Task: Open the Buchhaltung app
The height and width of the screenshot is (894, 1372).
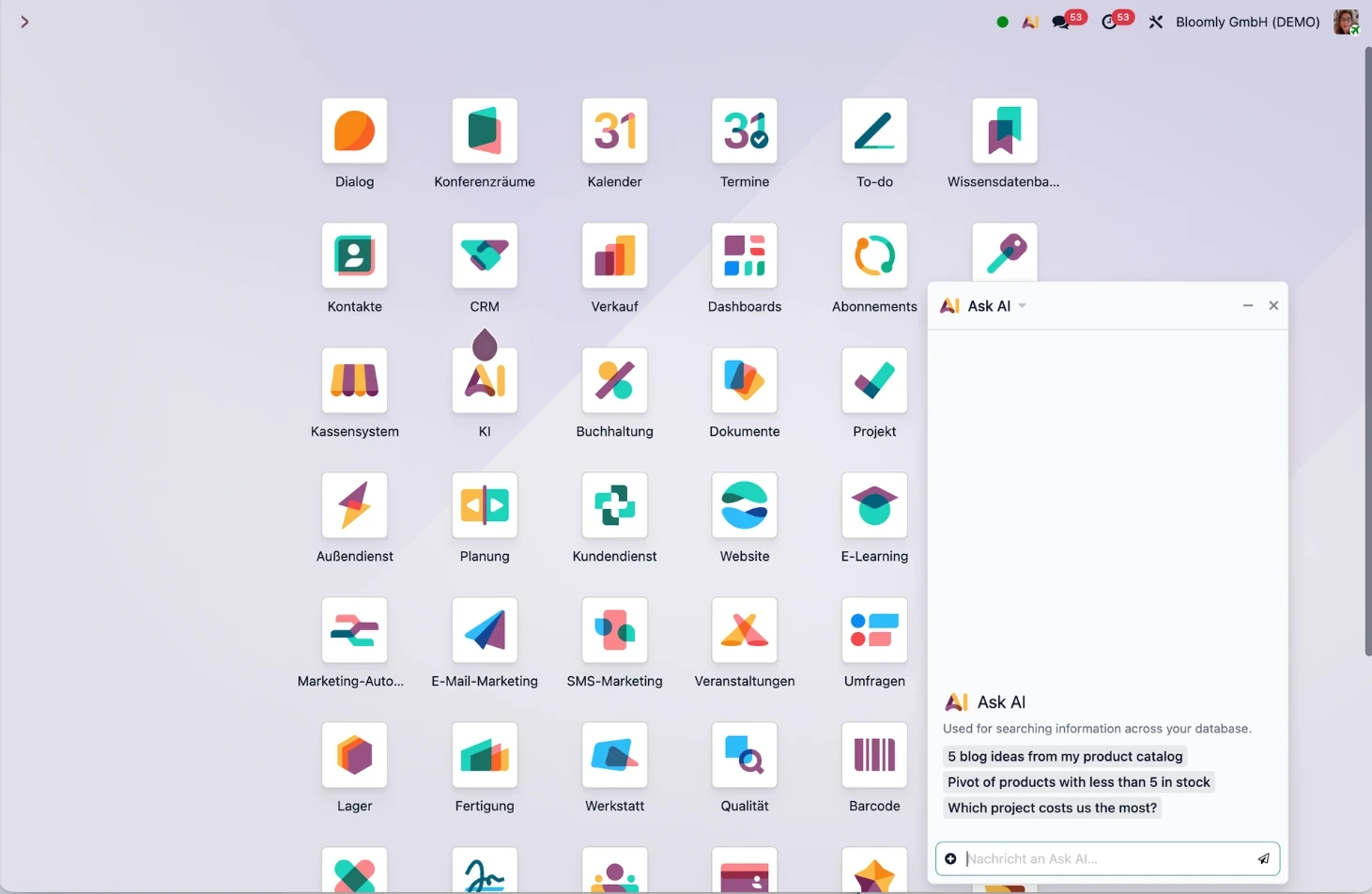Action: (x=614, y=381)
